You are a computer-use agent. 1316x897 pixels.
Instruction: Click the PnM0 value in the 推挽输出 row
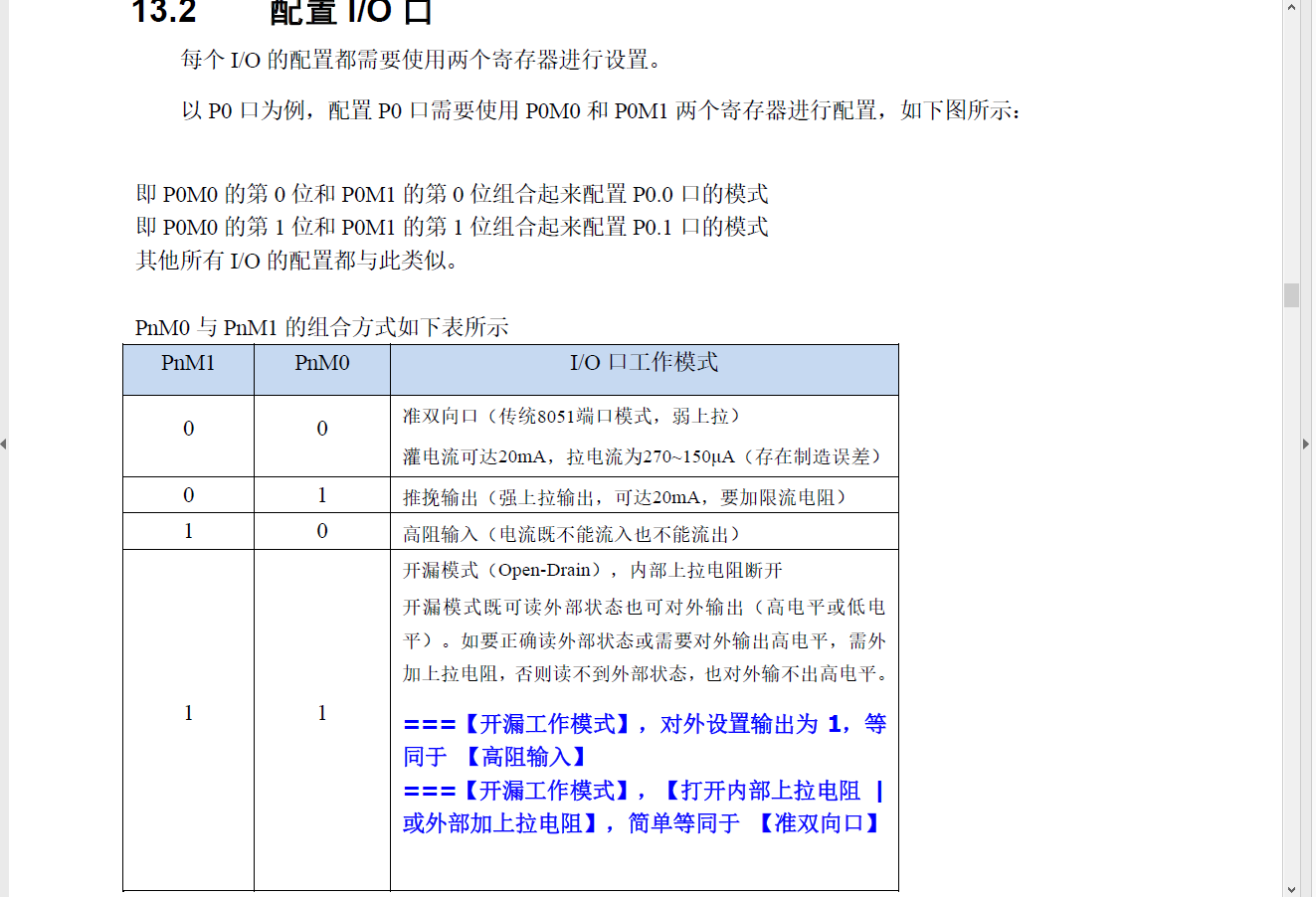tap(322, 495)
